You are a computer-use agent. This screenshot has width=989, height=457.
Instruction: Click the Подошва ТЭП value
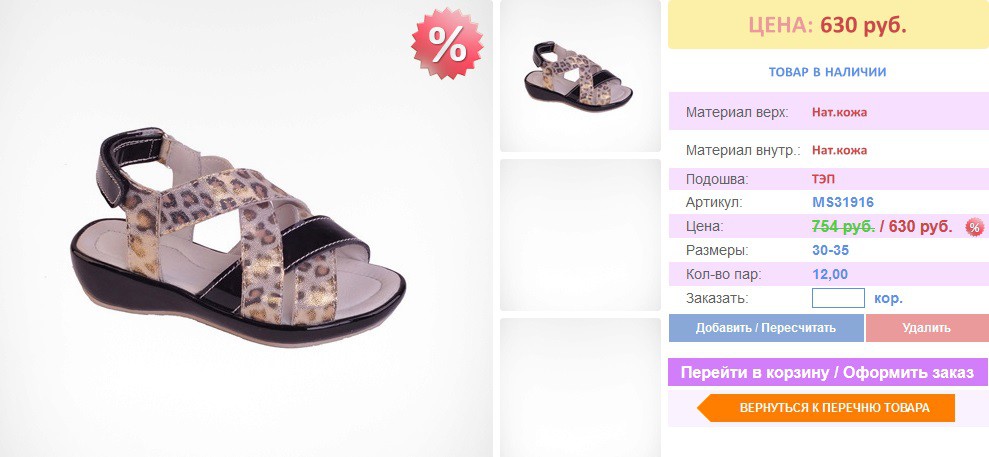coord(823,179)
